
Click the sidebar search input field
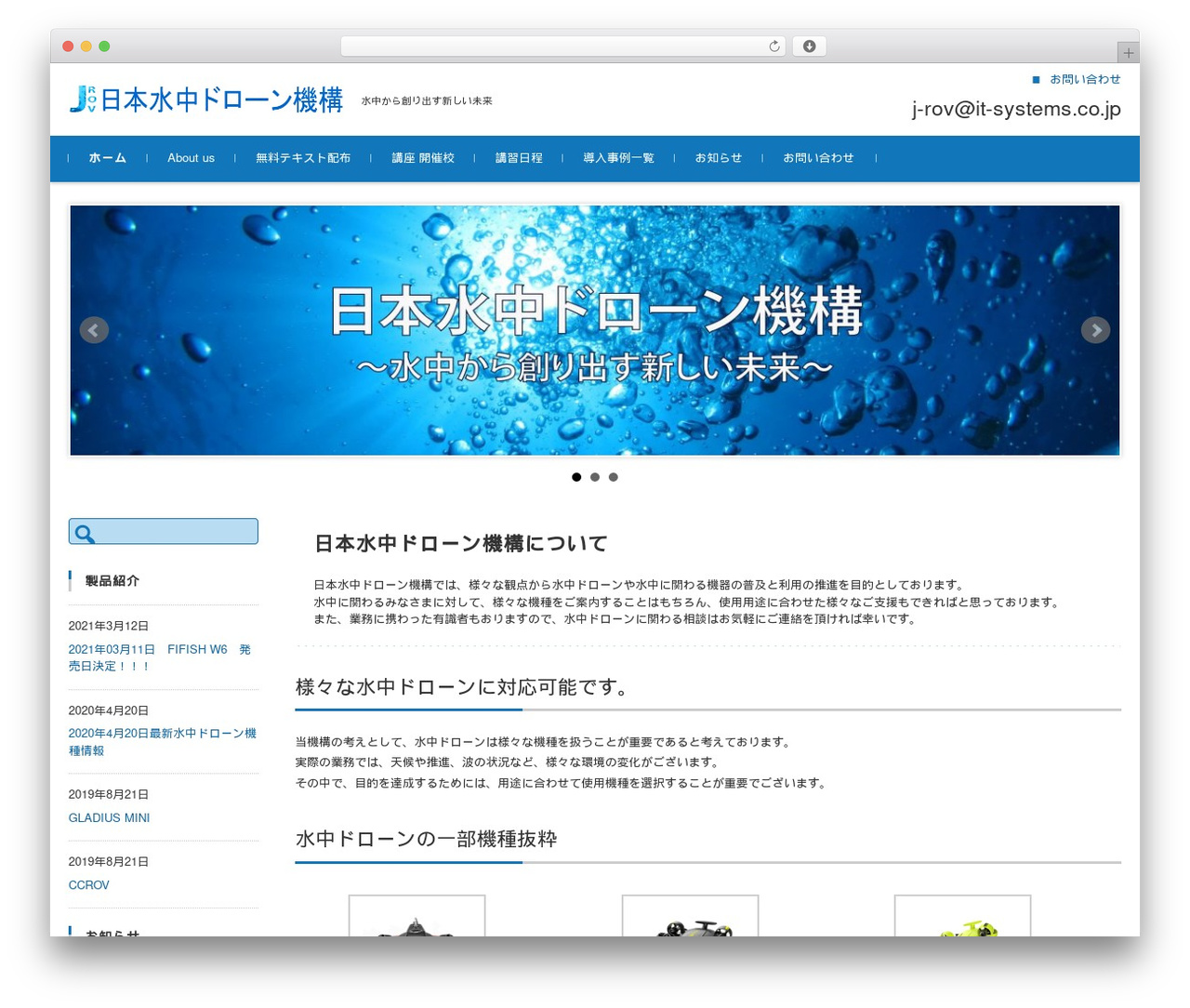[x=164, y=532]
